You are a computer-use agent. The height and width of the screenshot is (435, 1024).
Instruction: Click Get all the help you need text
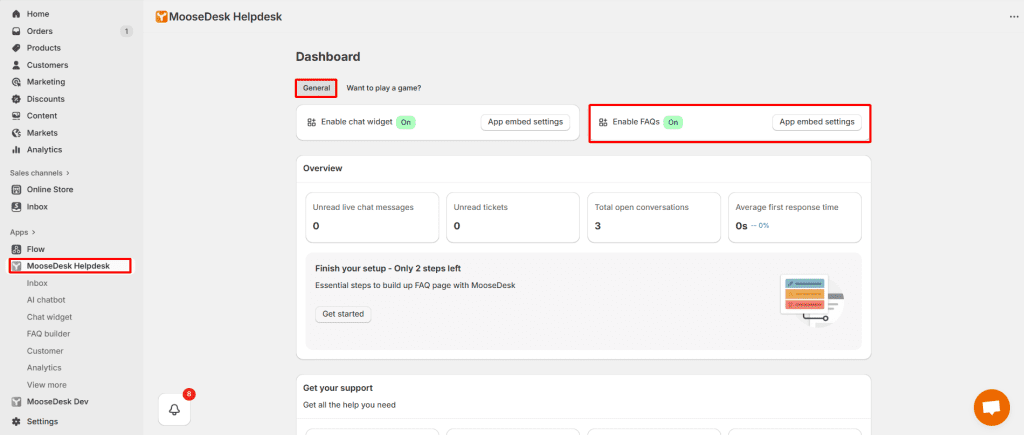pos(349,405)
